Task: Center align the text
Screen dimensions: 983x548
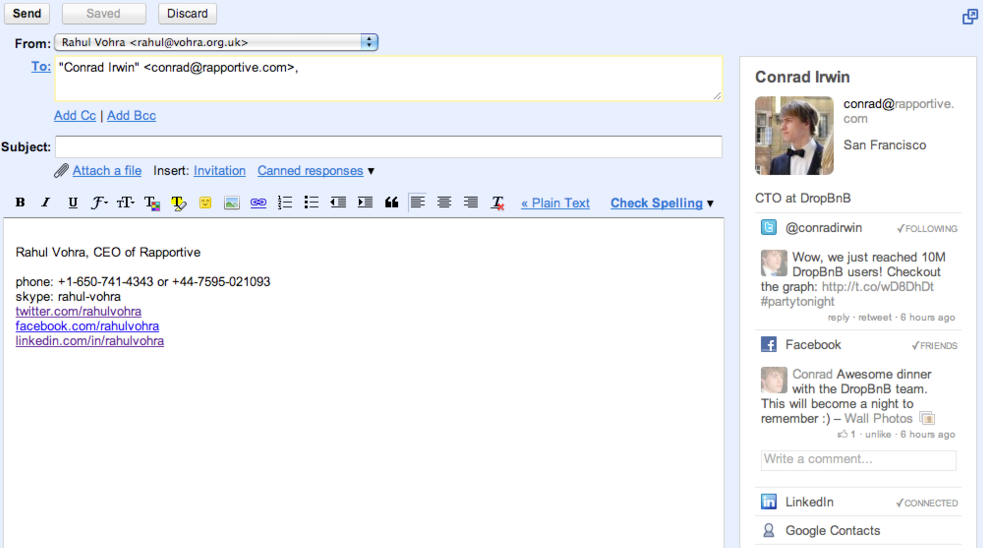Action: pos(444,203)
